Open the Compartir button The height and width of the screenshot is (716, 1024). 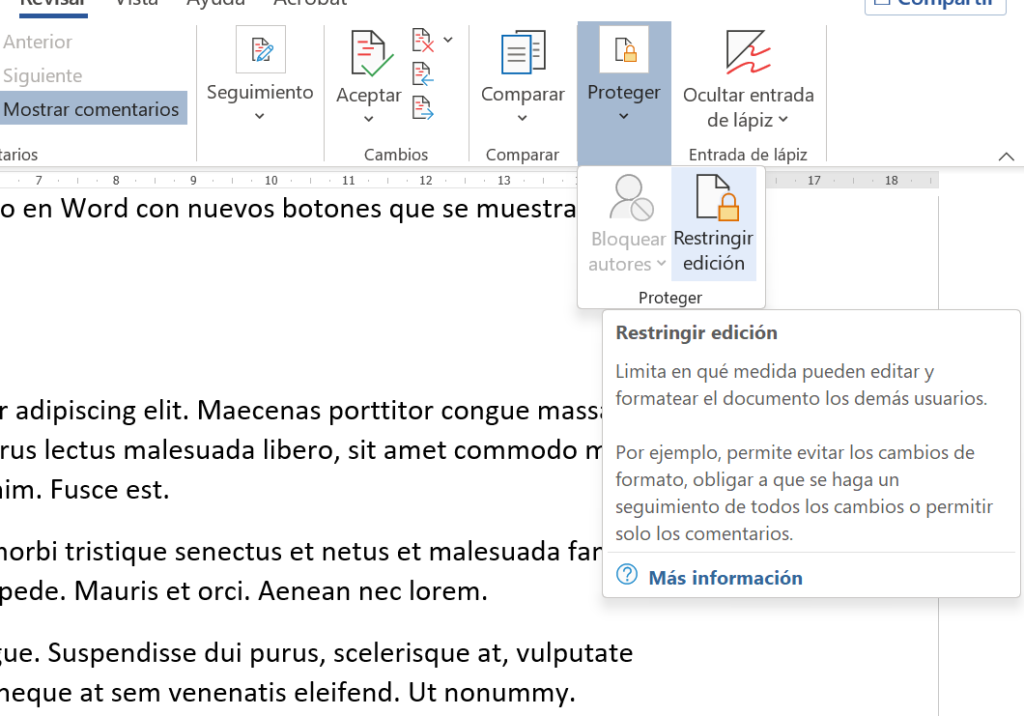coord(935,4)
